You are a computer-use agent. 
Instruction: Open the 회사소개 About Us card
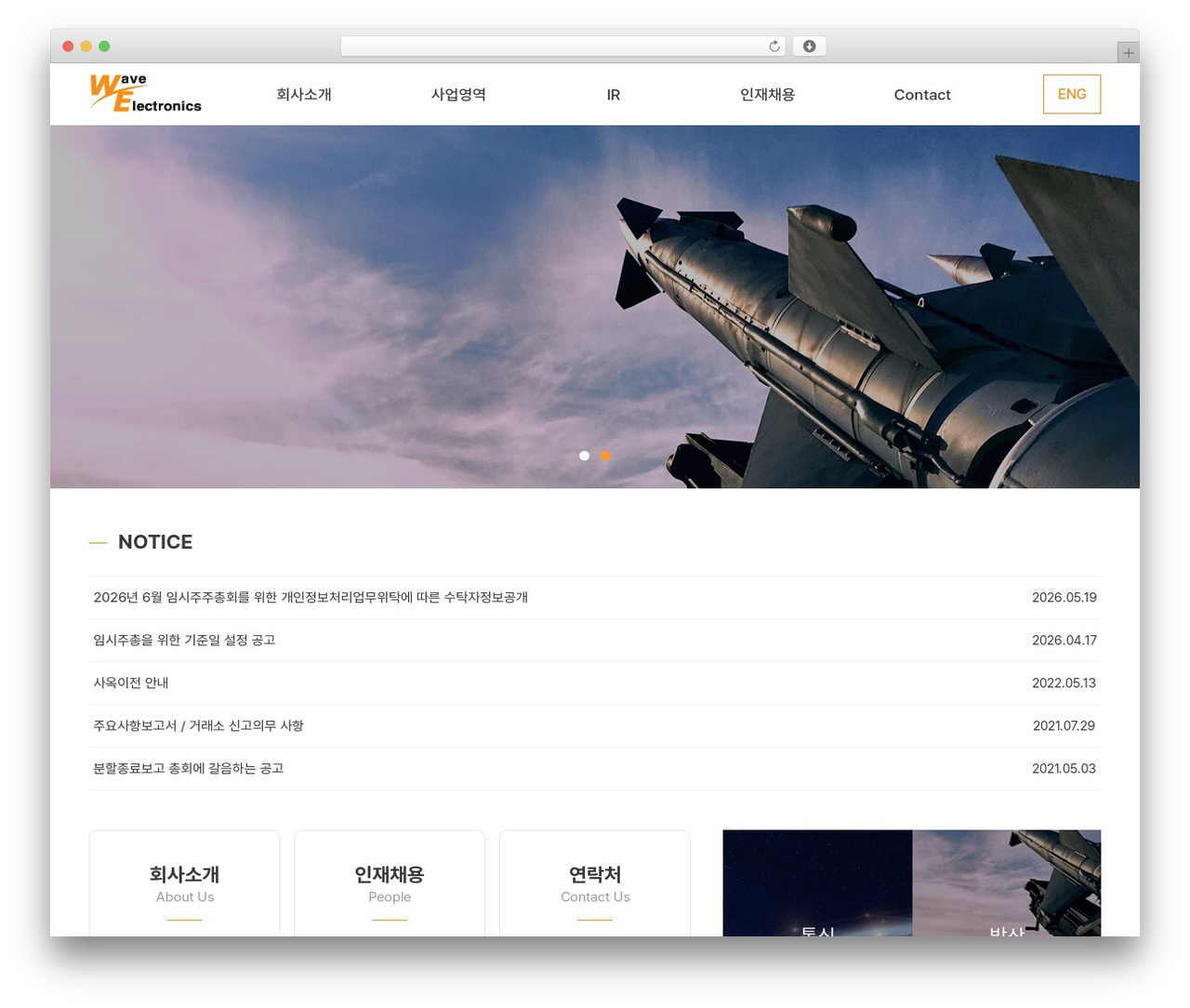coord(184,883)
